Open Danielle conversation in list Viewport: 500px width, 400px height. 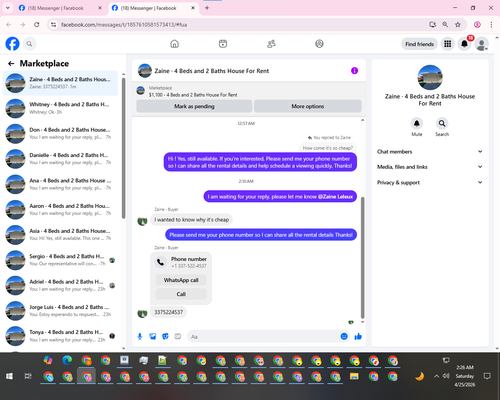(x=61, y=159)
